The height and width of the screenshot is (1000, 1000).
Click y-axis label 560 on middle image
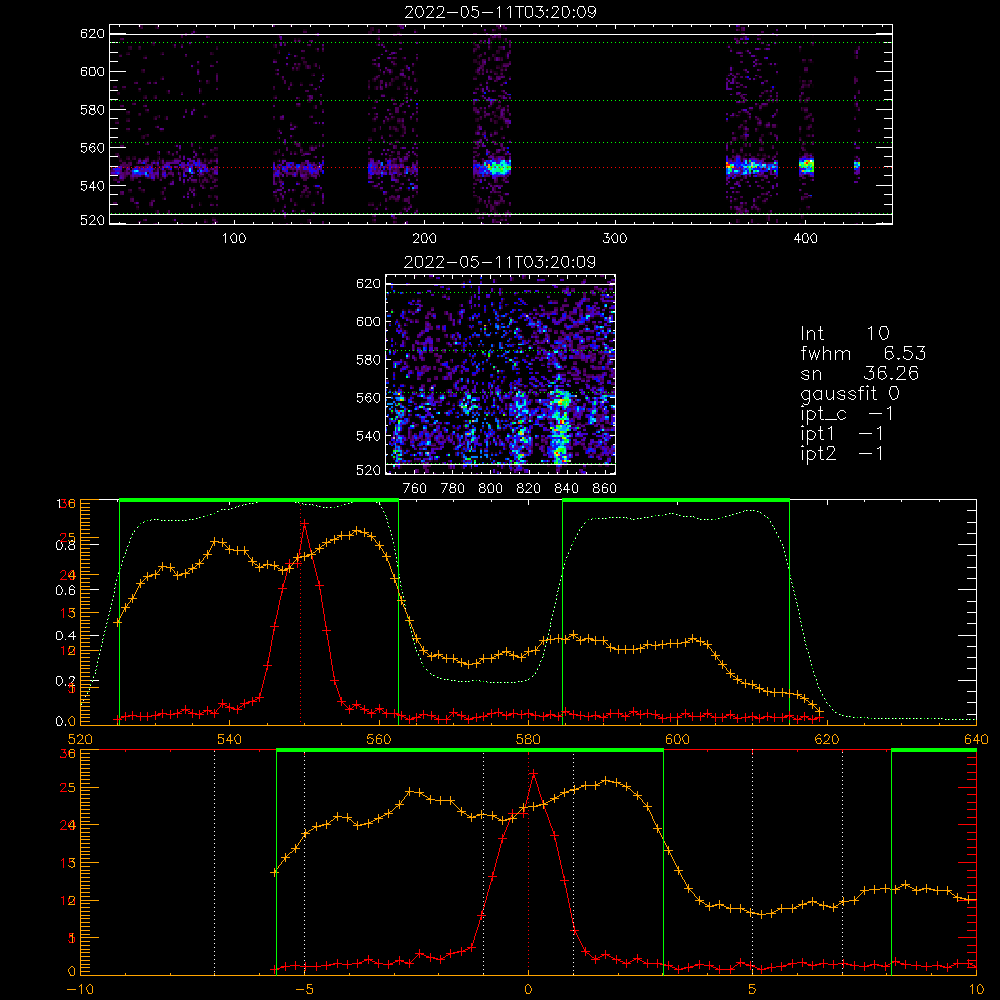pyautogui.click(x=368, y=398)
